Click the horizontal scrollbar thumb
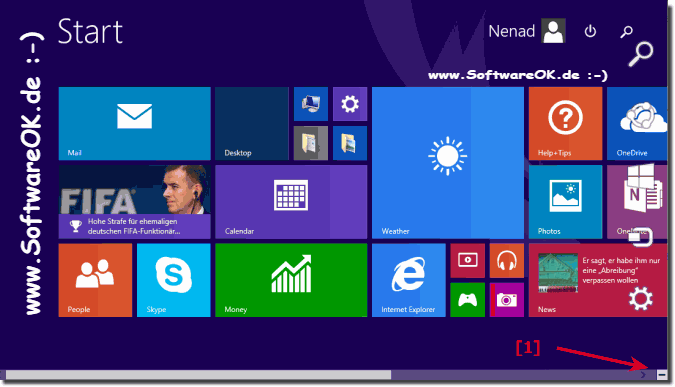This screenshot has height=387, width=675. click(198, 375)
